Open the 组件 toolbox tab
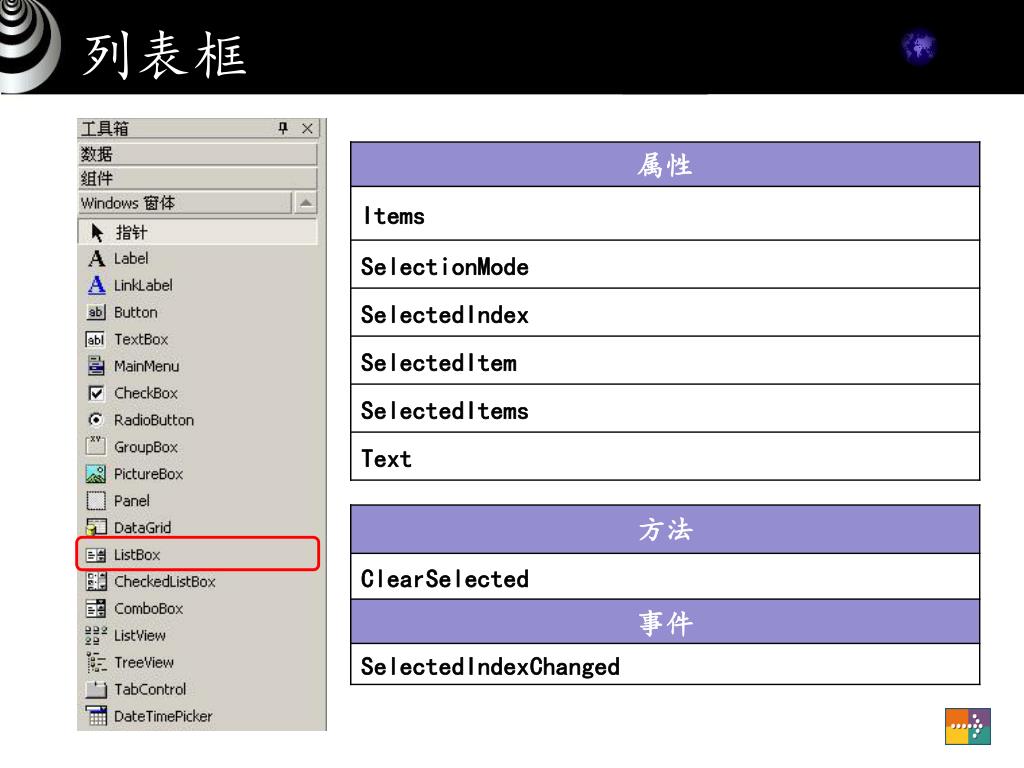Image resolution: width=1024 pixels, height=768 pixels. pos(197,178)
